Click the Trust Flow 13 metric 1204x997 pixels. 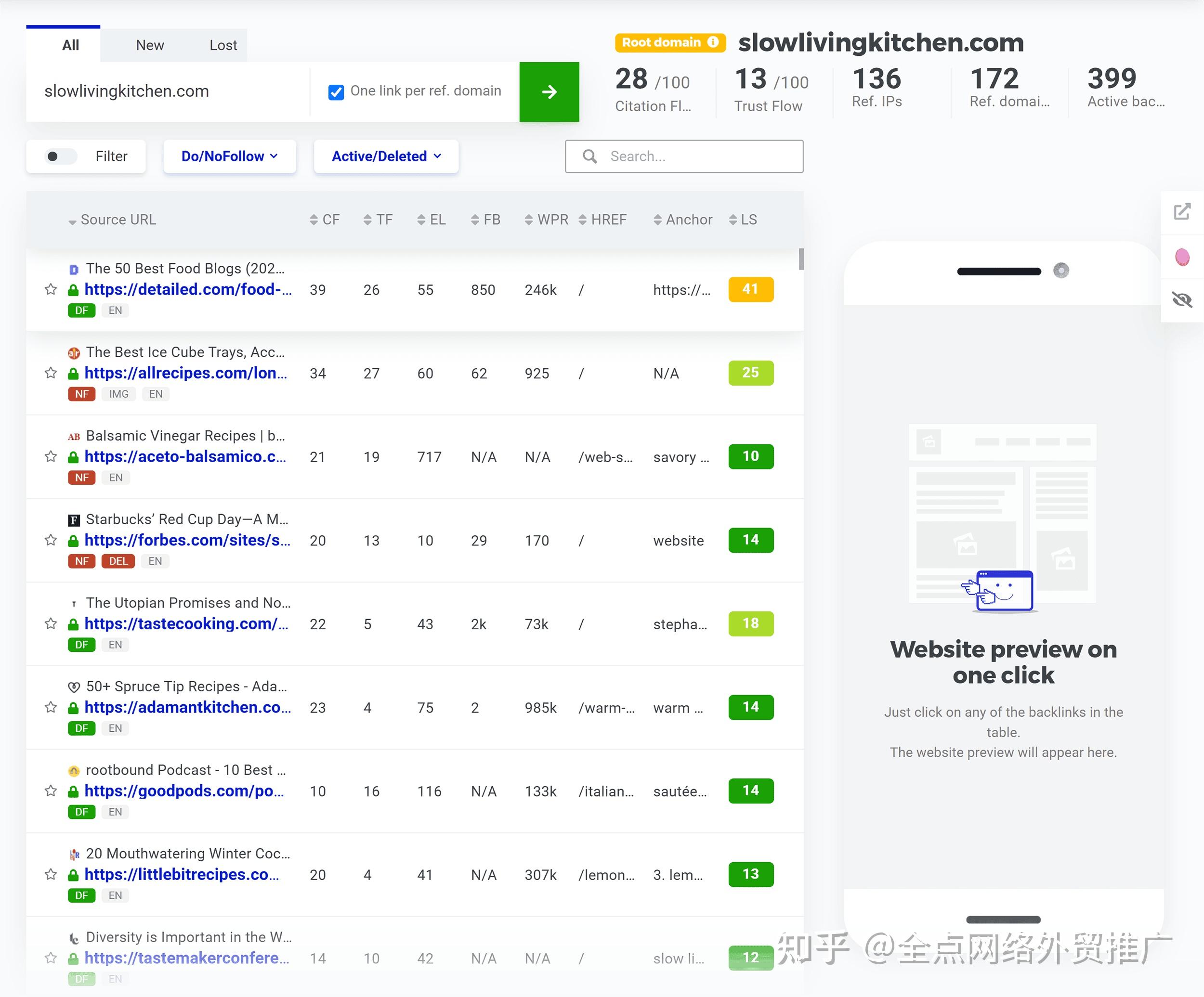[771, 90]
